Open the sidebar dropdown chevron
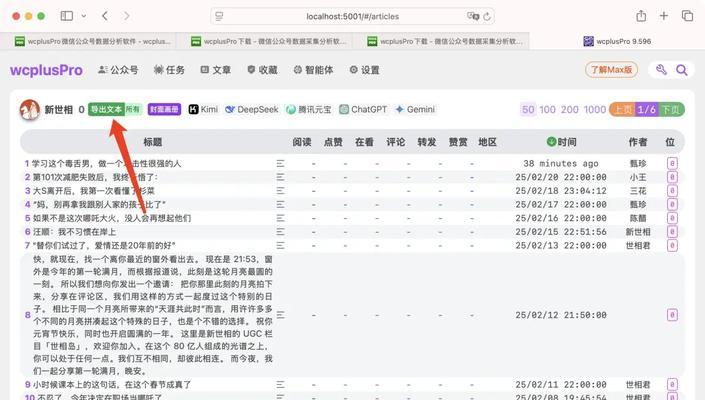705x400 pixels. click(84, 16)
